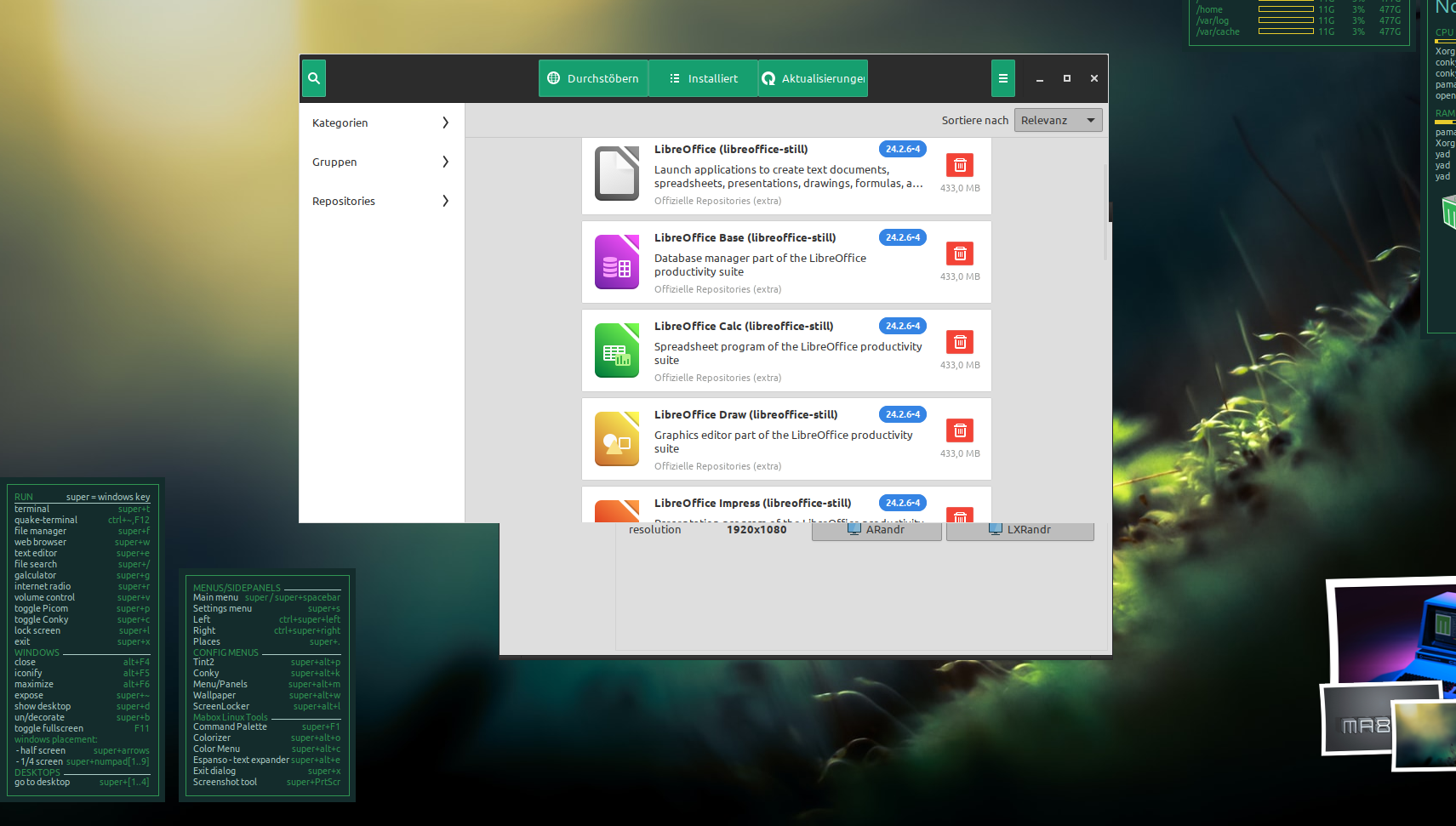Expand the Kategorien section
The image size is (1456, 826).
(x=381, y=122)
